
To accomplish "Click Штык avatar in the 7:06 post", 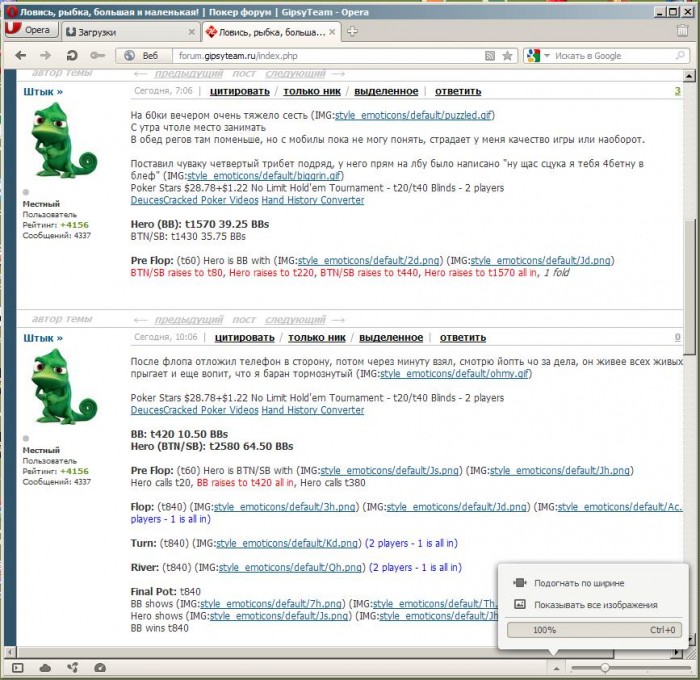I will click(64, 140).
